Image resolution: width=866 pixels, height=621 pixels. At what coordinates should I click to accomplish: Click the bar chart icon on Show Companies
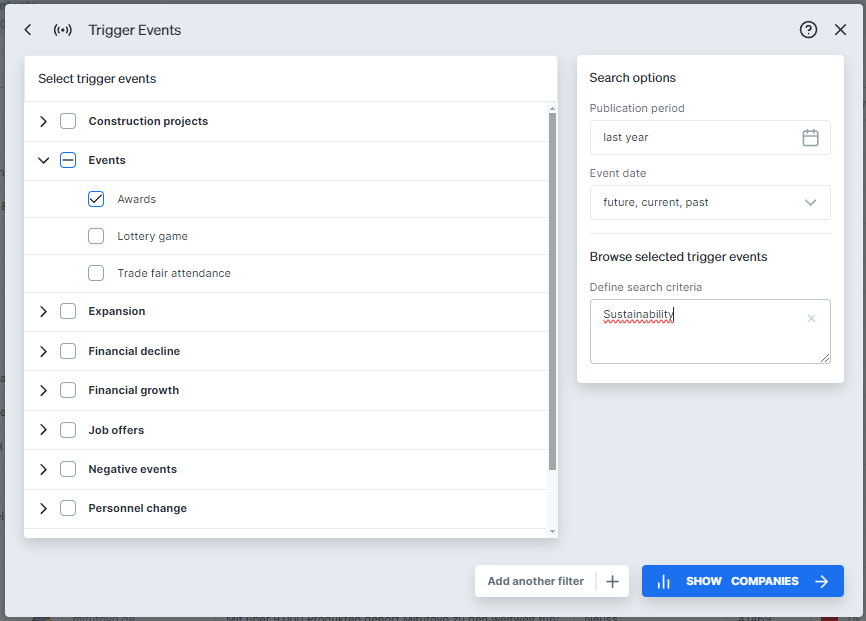(x=665, y=581)
